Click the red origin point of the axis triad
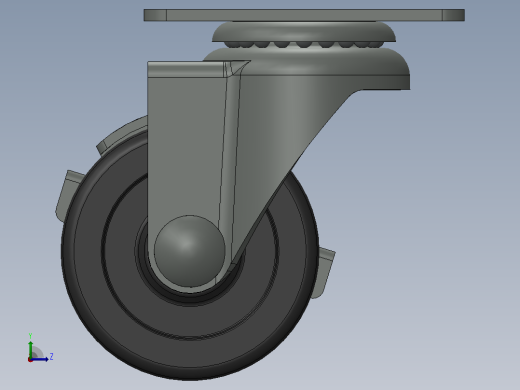Screen dimensions: 520x390 click(x=30, y=360)
